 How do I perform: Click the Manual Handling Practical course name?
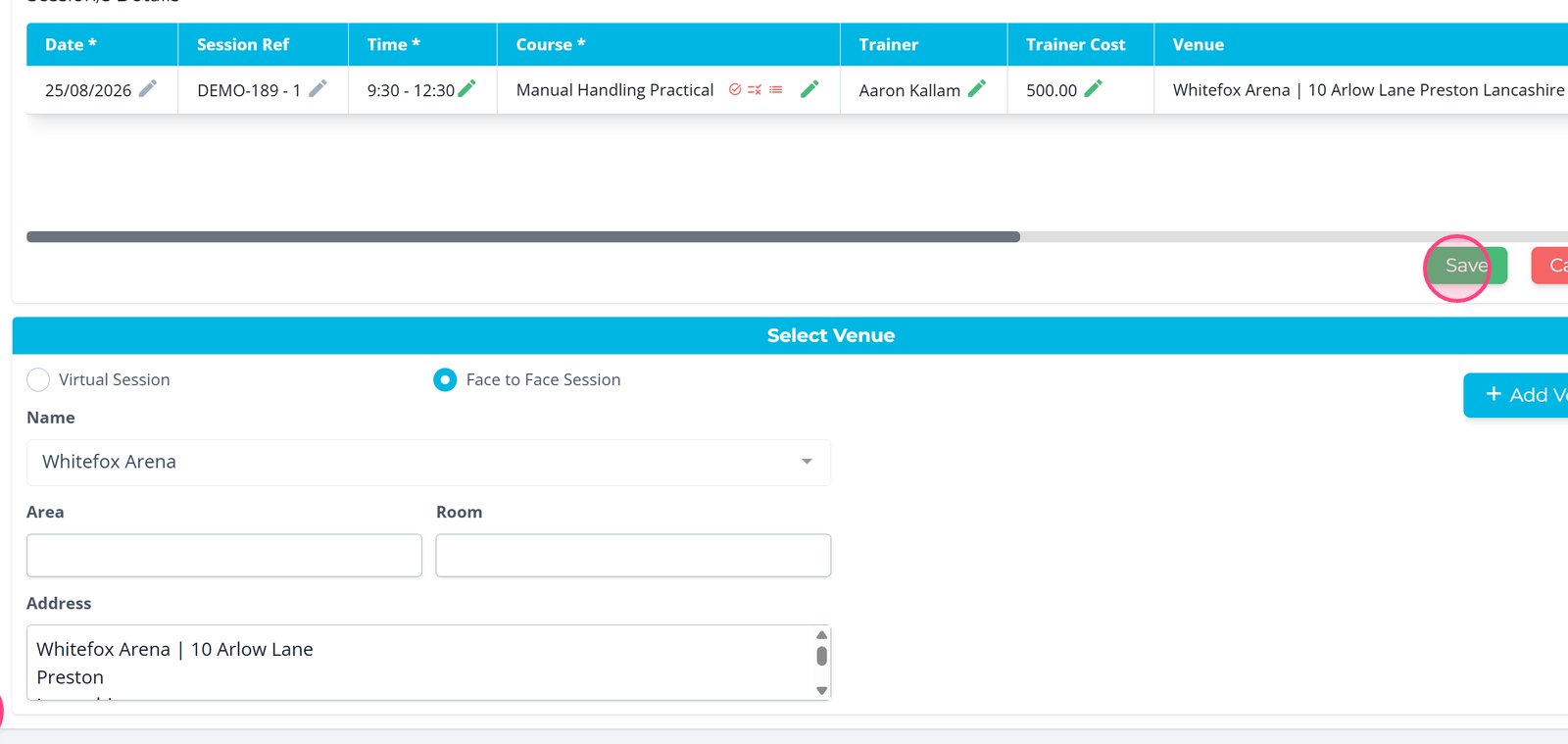pyautogui.click(x=615, y=90)
